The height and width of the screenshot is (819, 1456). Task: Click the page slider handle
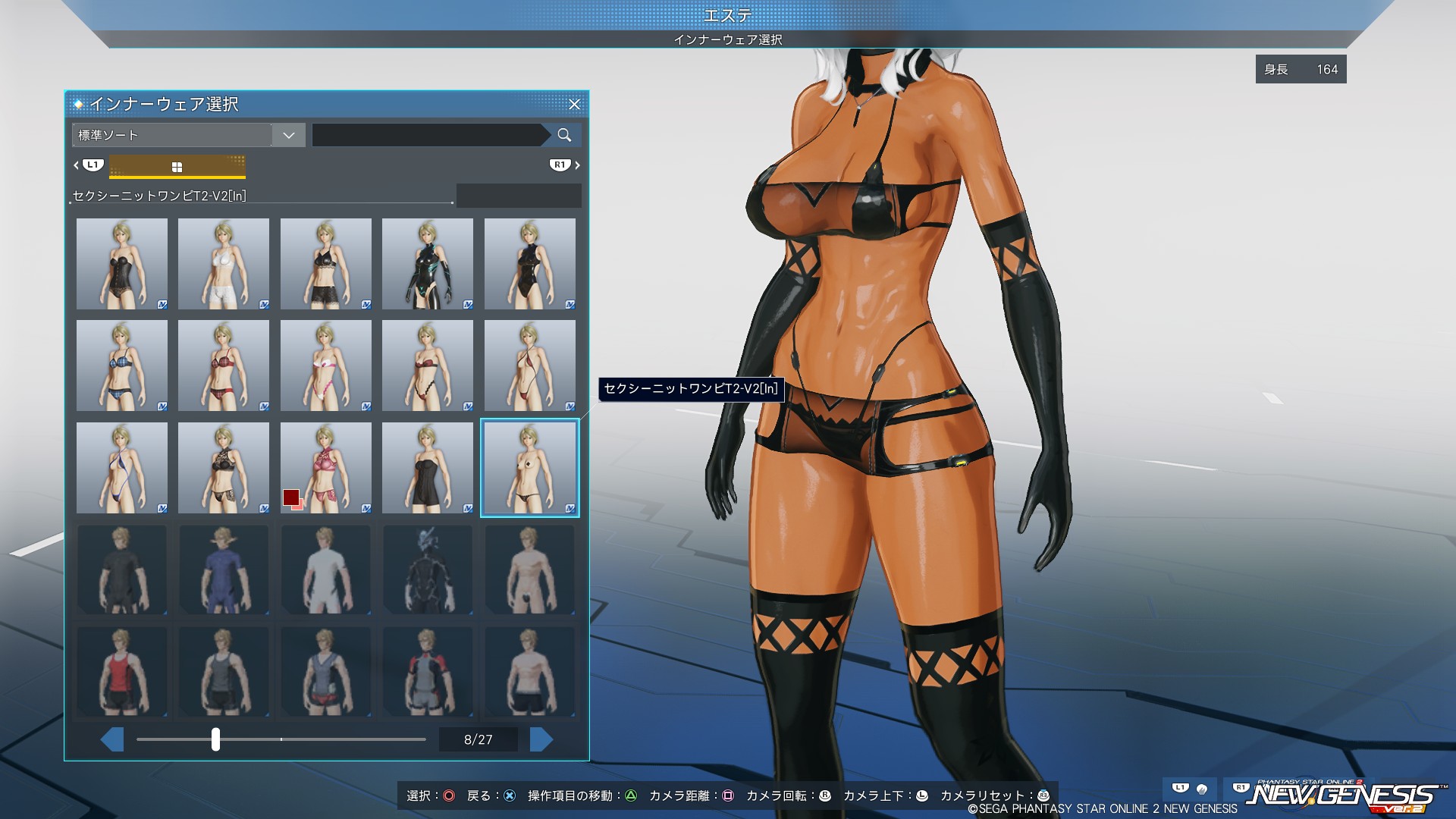pos(215,739)
